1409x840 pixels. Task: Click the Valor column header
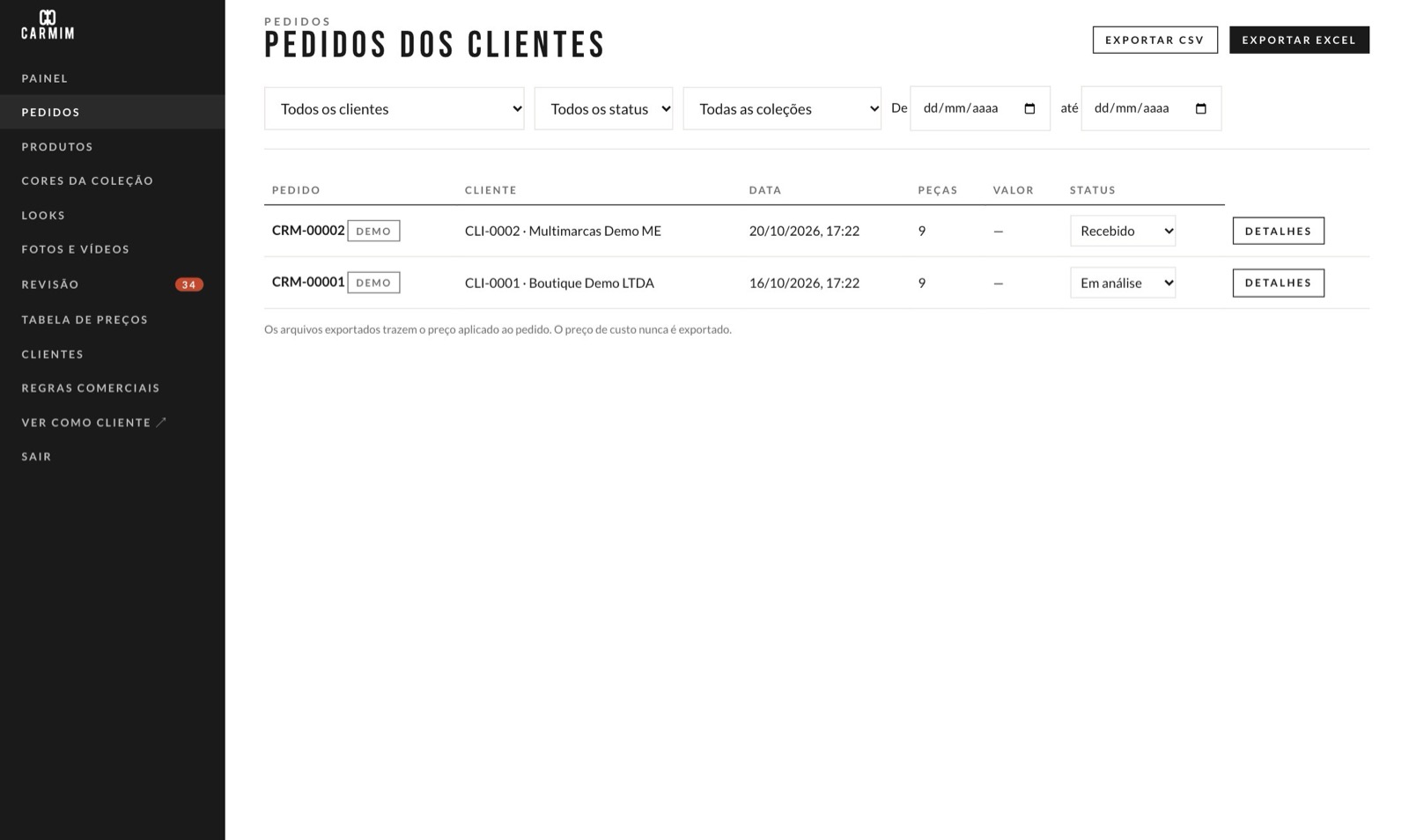click(x=1013, y=190)
